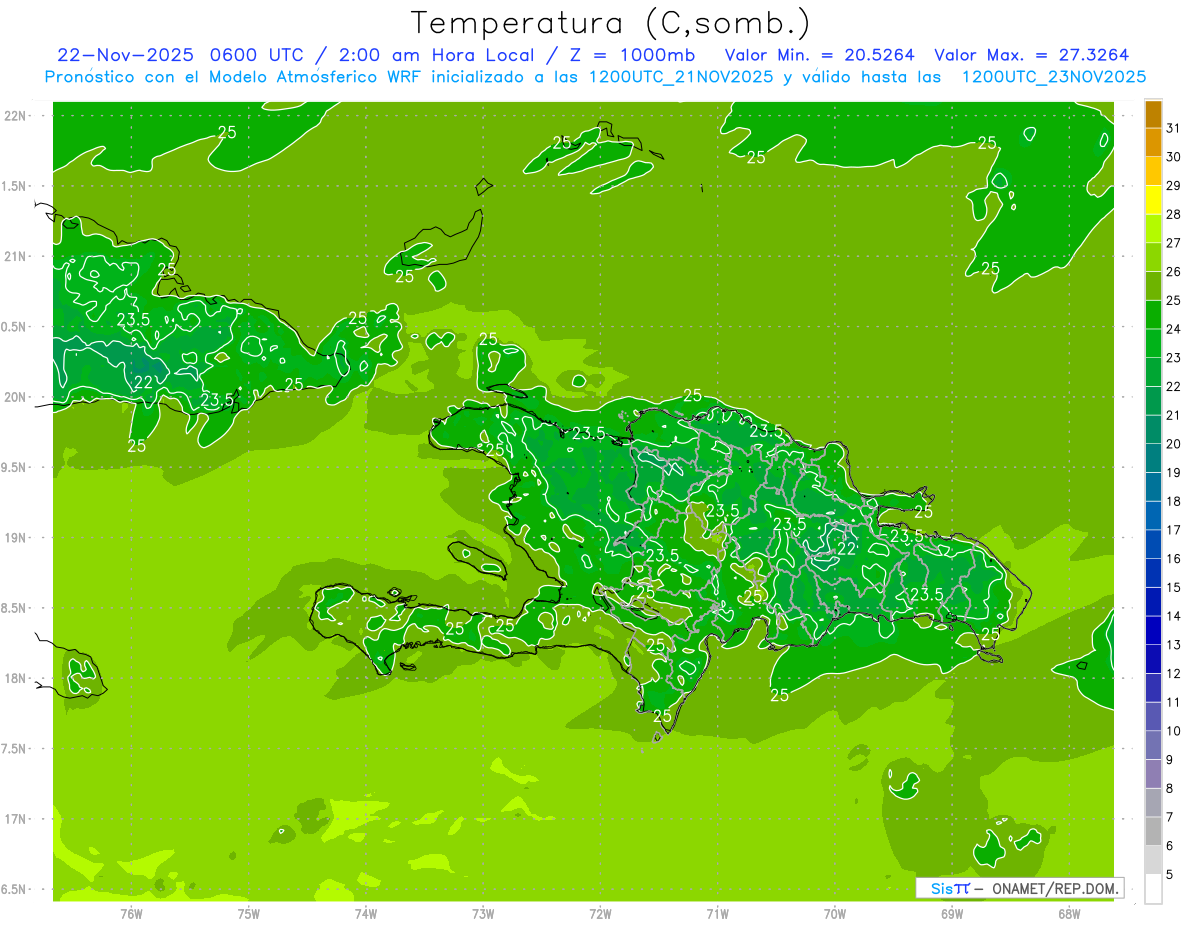The width and height of the screenshot is (1200, 927).
Task: Pick the teal legend swatch between 19 and 20
Action: point(1153,458)
